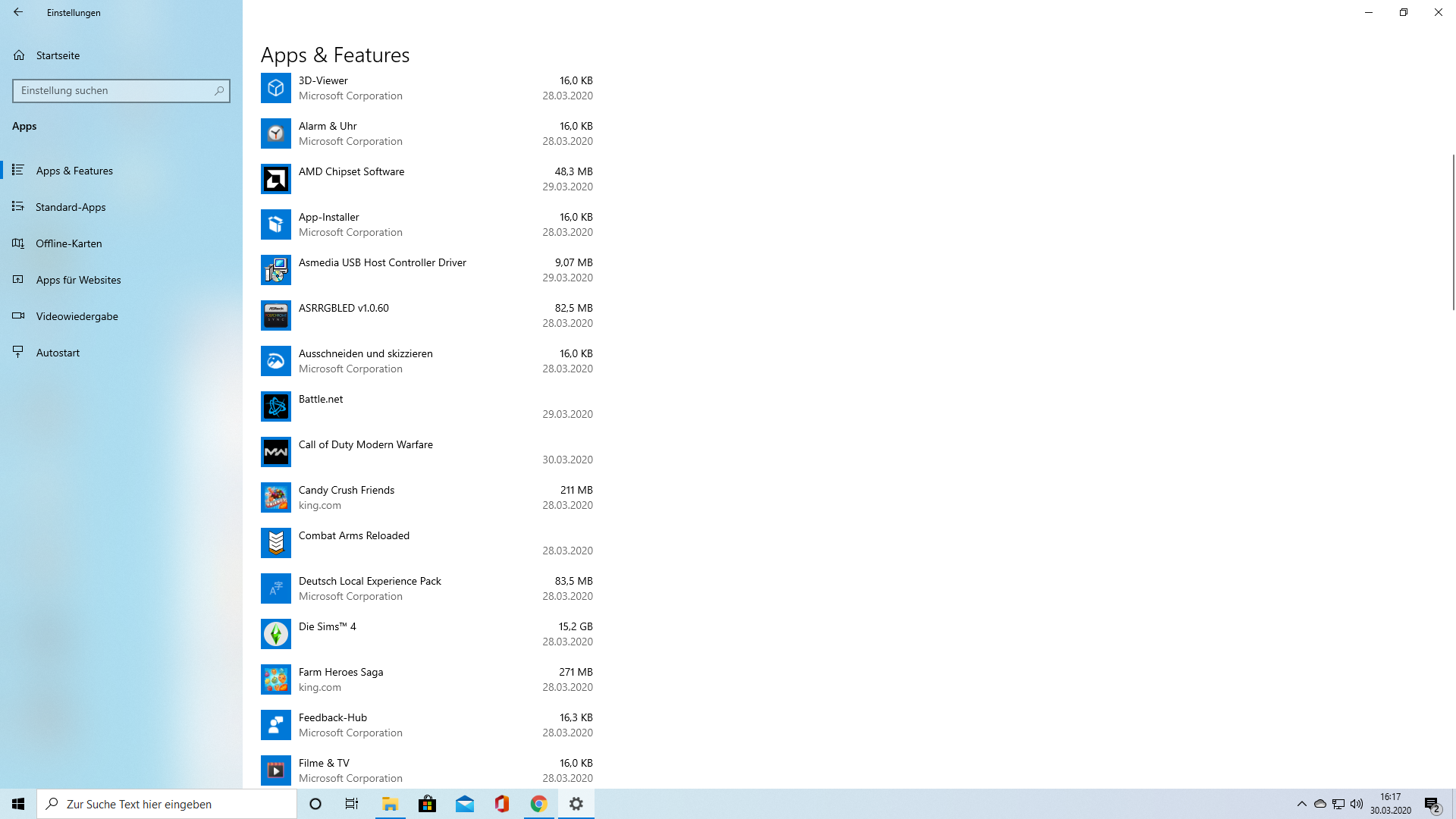
Task: Click the Feedback-Hub app icon
Action: pyautogui.click(x=275, y=725)
